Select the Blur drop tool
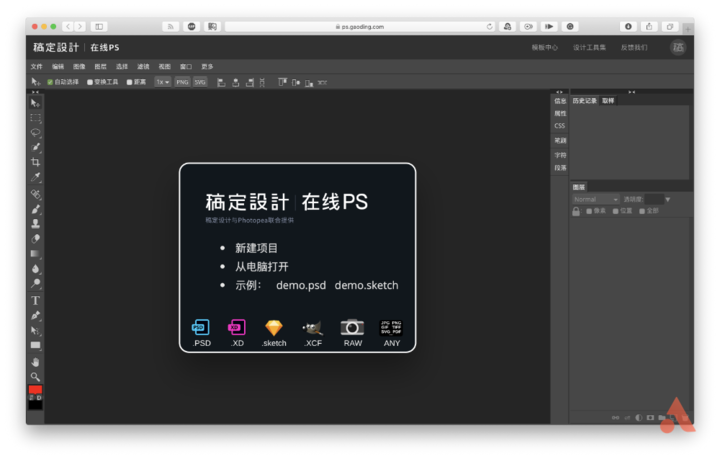 tap(35, 269)
